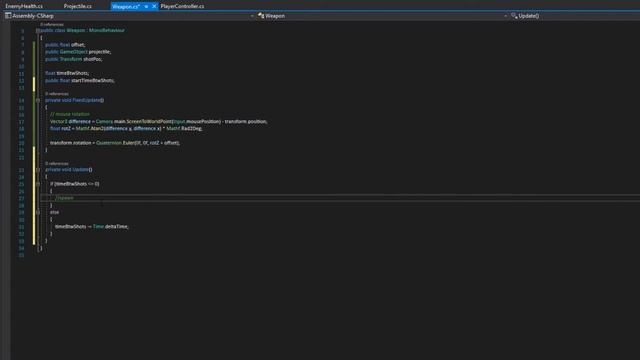Click the 'private void Update()' declaration
Viewport: 640px width, 360px height.
(x=69, y=169)
